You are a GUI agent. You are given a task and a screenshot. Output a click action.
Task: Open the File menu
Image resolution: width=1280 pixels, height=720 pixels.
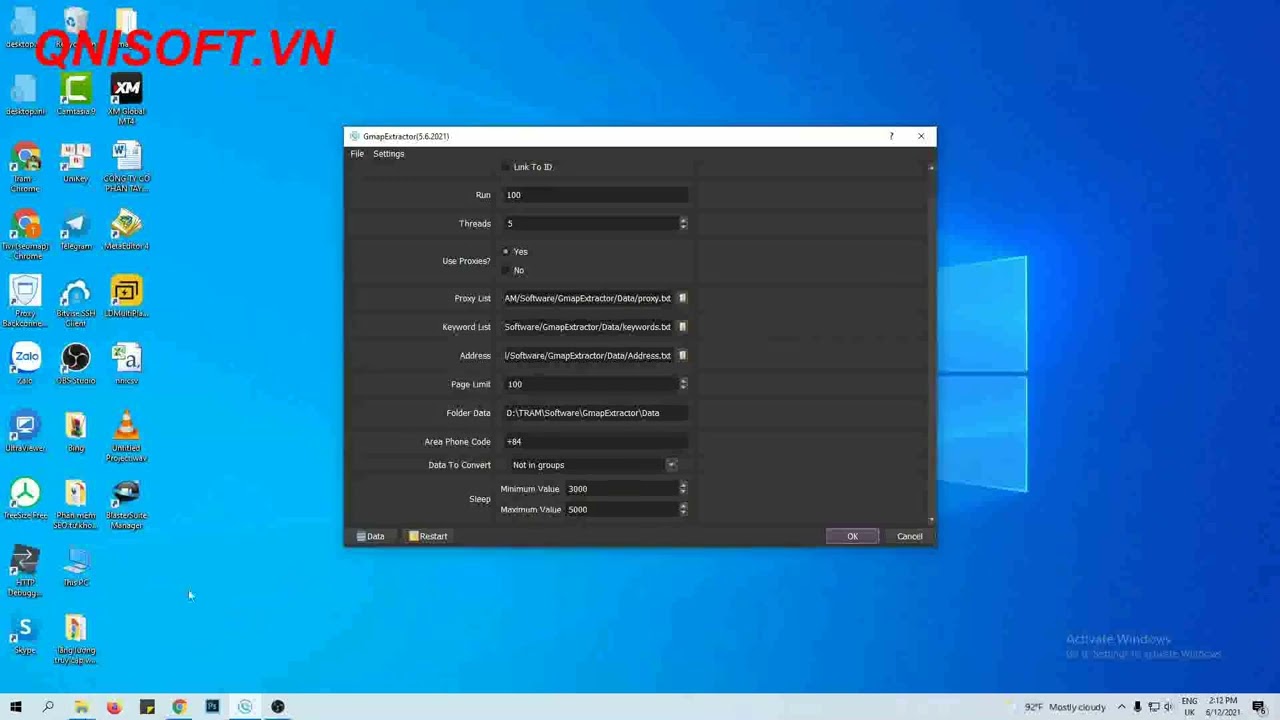point(357,154)
